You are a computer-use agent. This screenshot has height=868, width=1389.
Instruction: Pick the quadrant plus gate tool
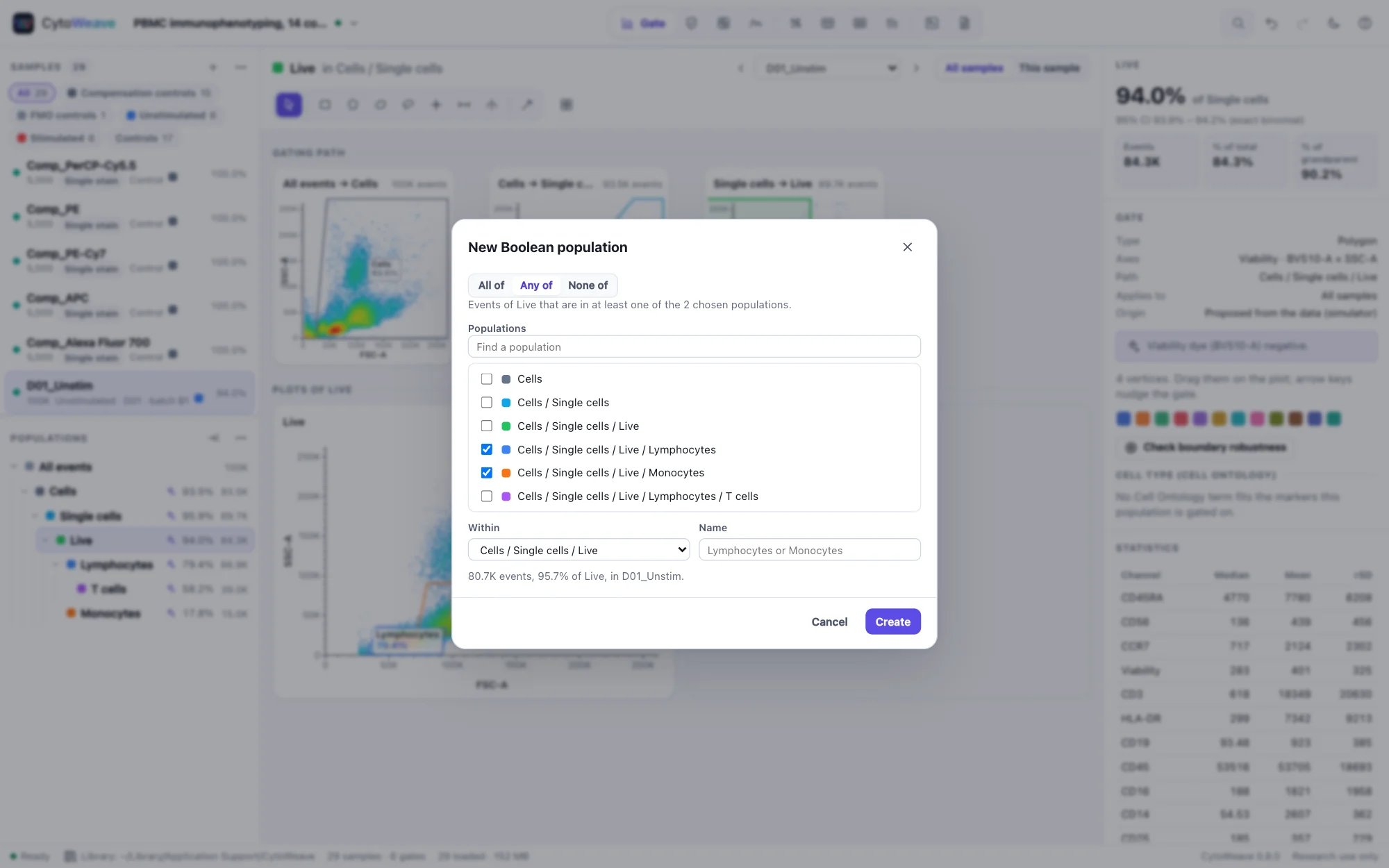[x=436, y=105]
